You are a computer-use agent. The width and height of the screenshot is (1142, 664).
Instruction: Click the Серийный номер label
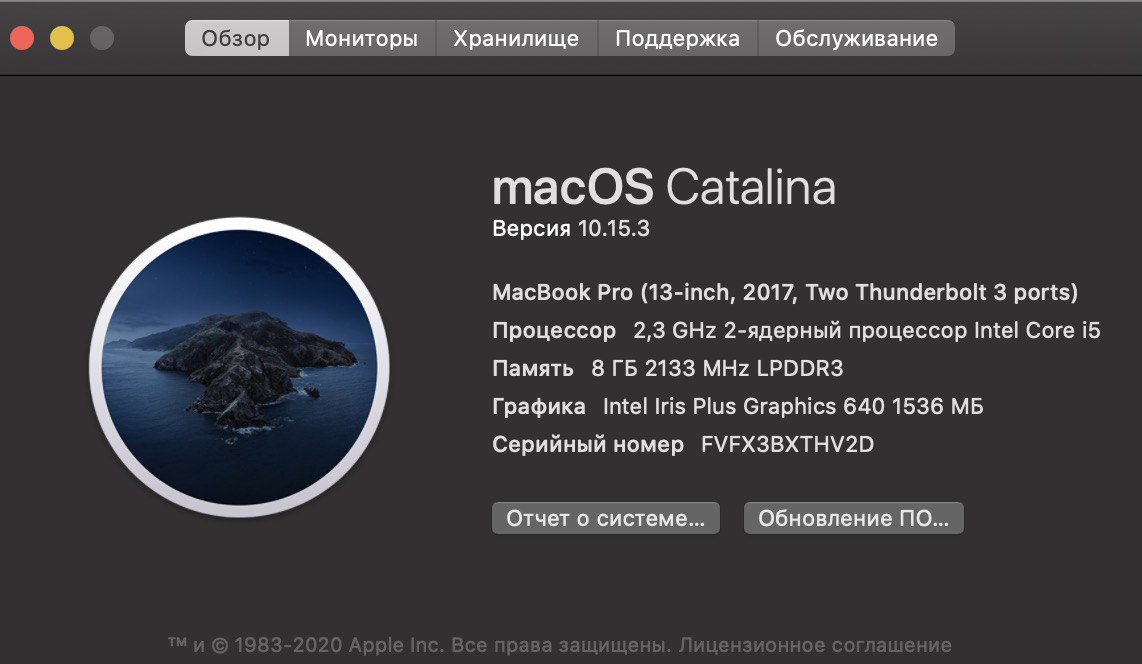[x=588, y=444]
